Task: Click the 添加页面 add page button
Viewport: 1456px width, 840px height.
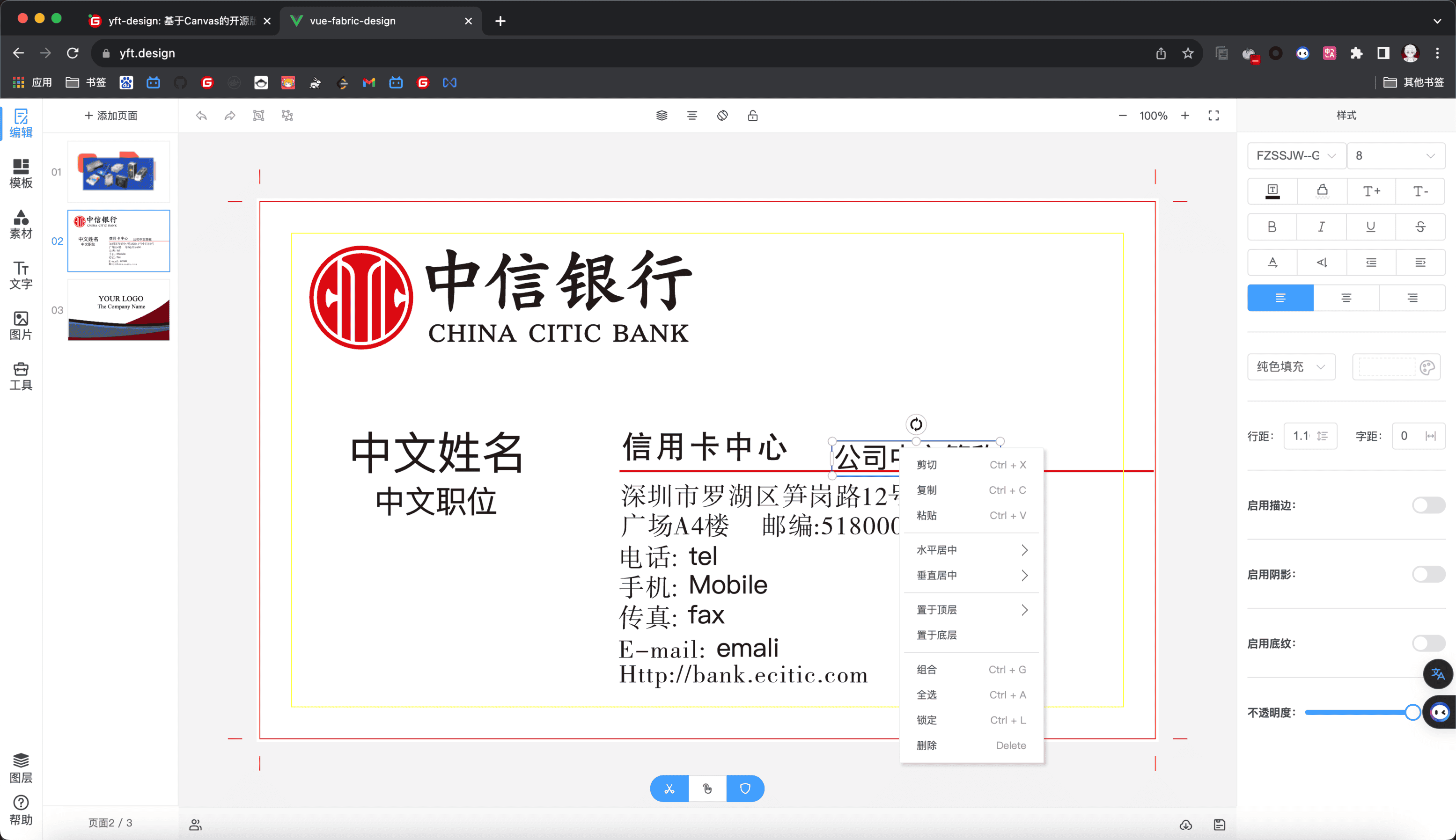Action: (x=111, y=116)
